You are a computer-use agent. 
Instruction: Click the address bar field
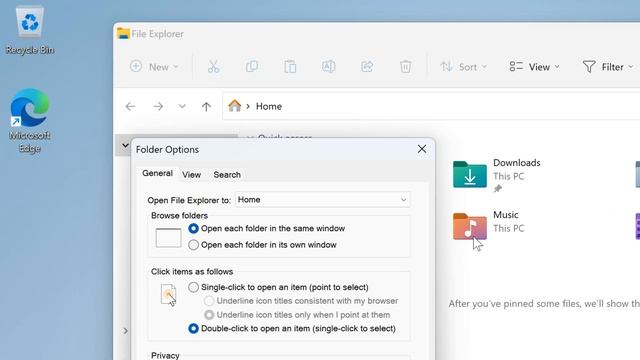pyautogui.click(x=431, y=106)
